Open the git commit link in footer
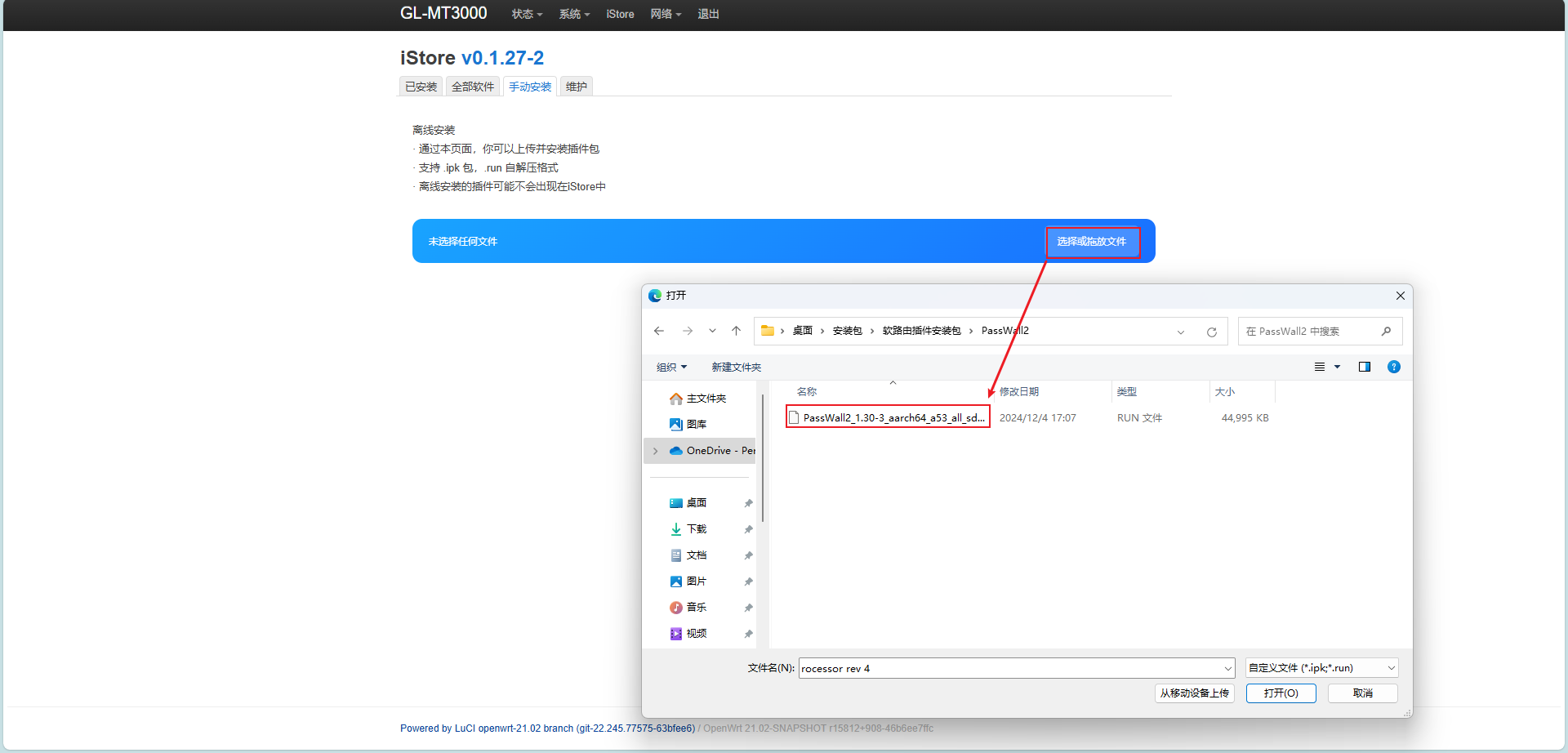 tap(635, 728)
